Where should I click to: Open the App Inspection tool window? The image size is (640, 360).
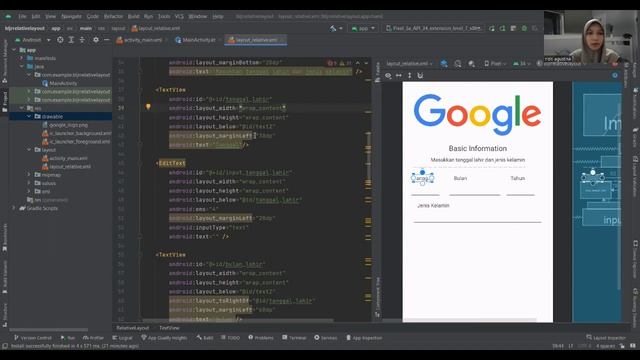coord(364,338)
